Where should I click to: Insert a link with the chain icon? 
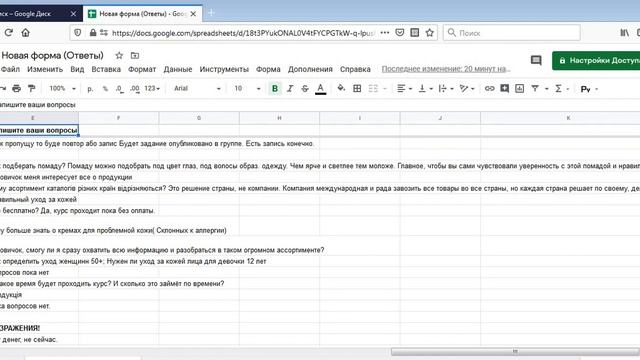489,89
